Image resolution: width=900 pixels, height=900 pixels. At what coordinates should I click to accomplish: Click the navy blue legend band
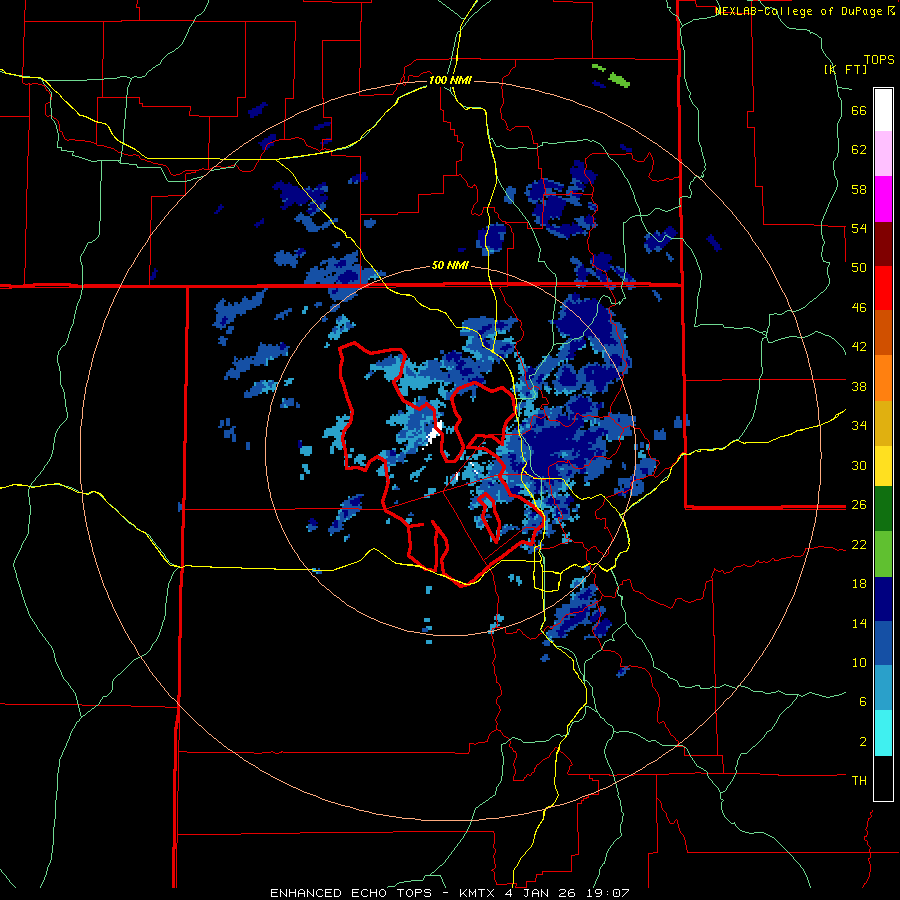tap(883, 599)
